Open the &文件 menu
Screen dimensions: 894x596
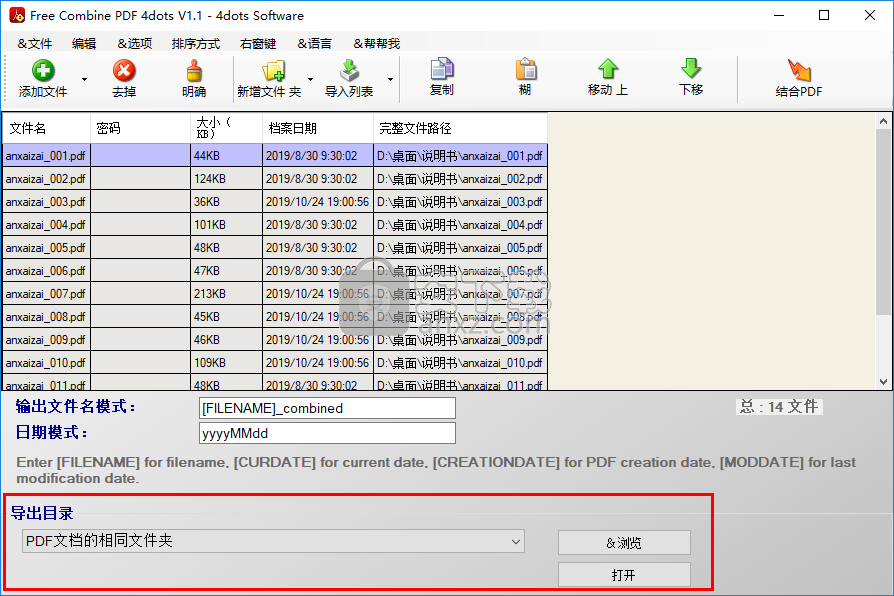(35, 43)
